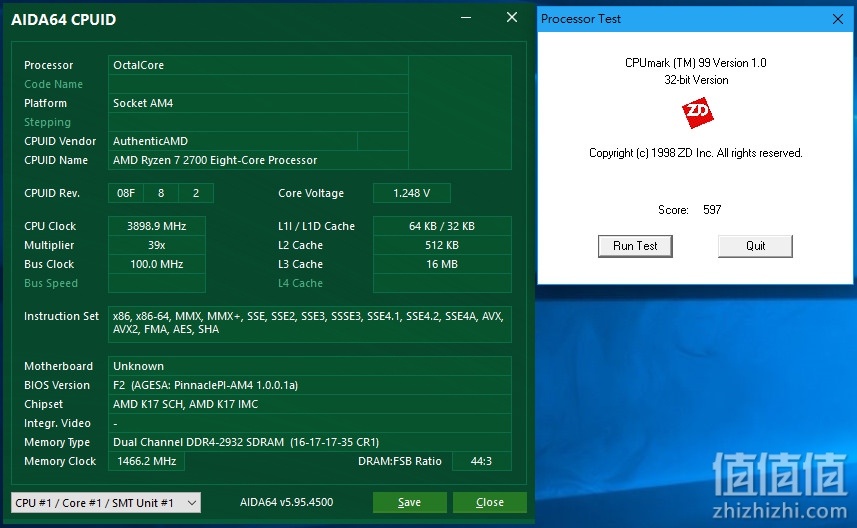Viewport: 857px width, 528px height.
Task: Open the CPU #1 / Core #1 dropdown
Action: pyautogui.click(x=106, y=503)
